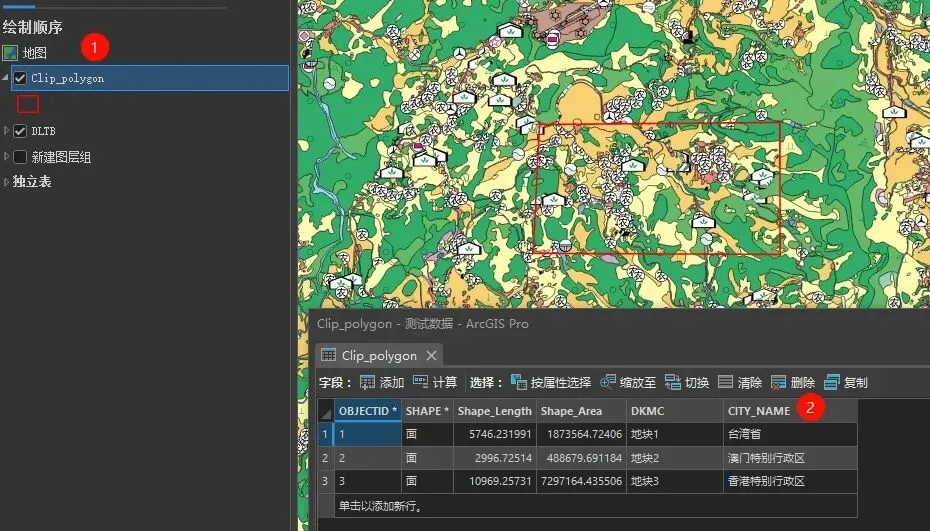Select table row header 2

(x=326, y=457)
